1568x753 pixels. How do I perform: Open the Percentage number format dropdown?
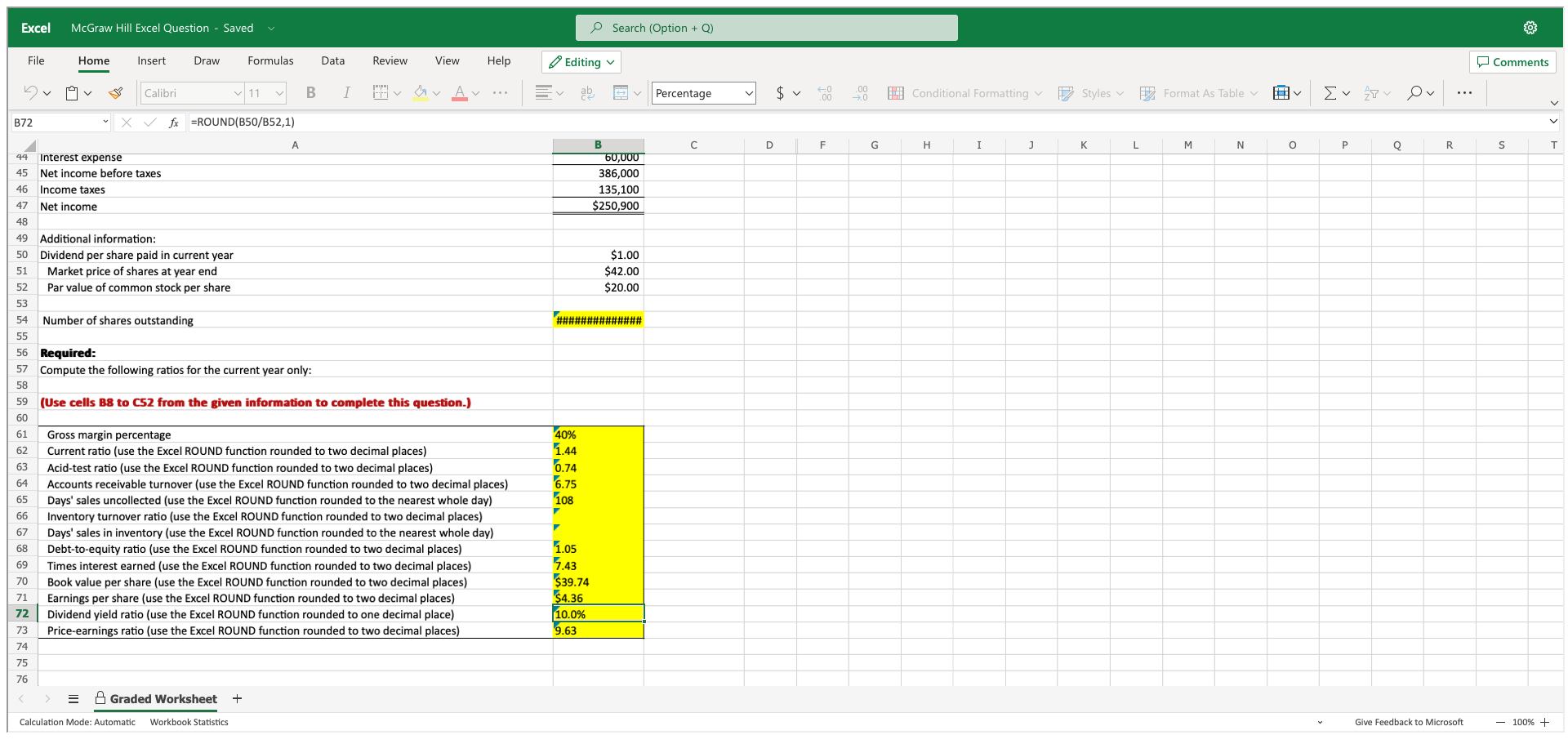tap(748, 93)
